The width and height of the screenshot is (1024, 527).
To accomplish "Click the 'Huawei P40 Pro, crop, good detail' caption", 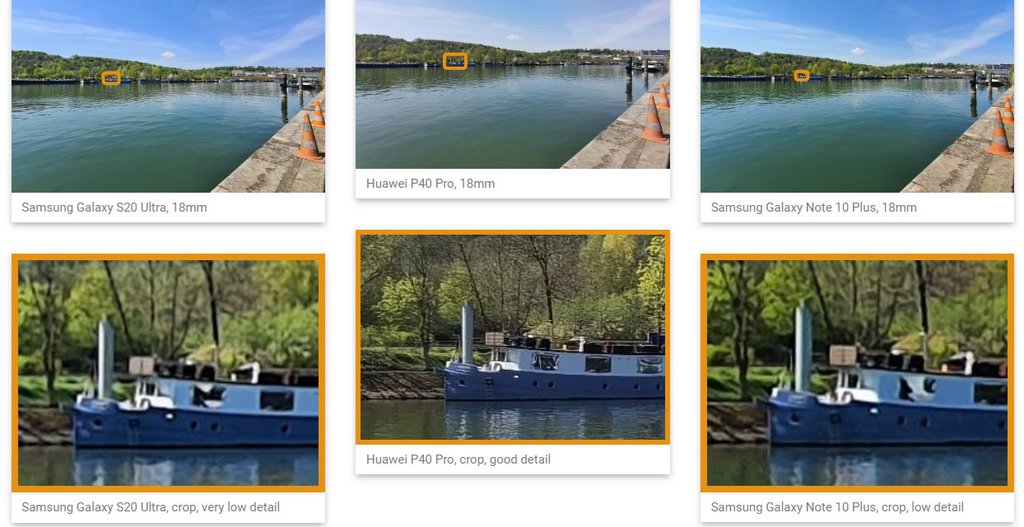I will tap(458, 459).
